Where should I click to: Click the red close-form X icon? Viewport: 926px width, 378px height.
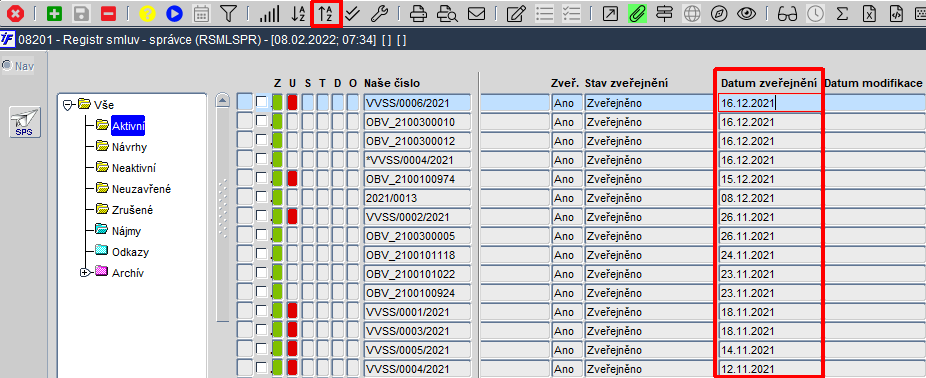tap(15, 14)
